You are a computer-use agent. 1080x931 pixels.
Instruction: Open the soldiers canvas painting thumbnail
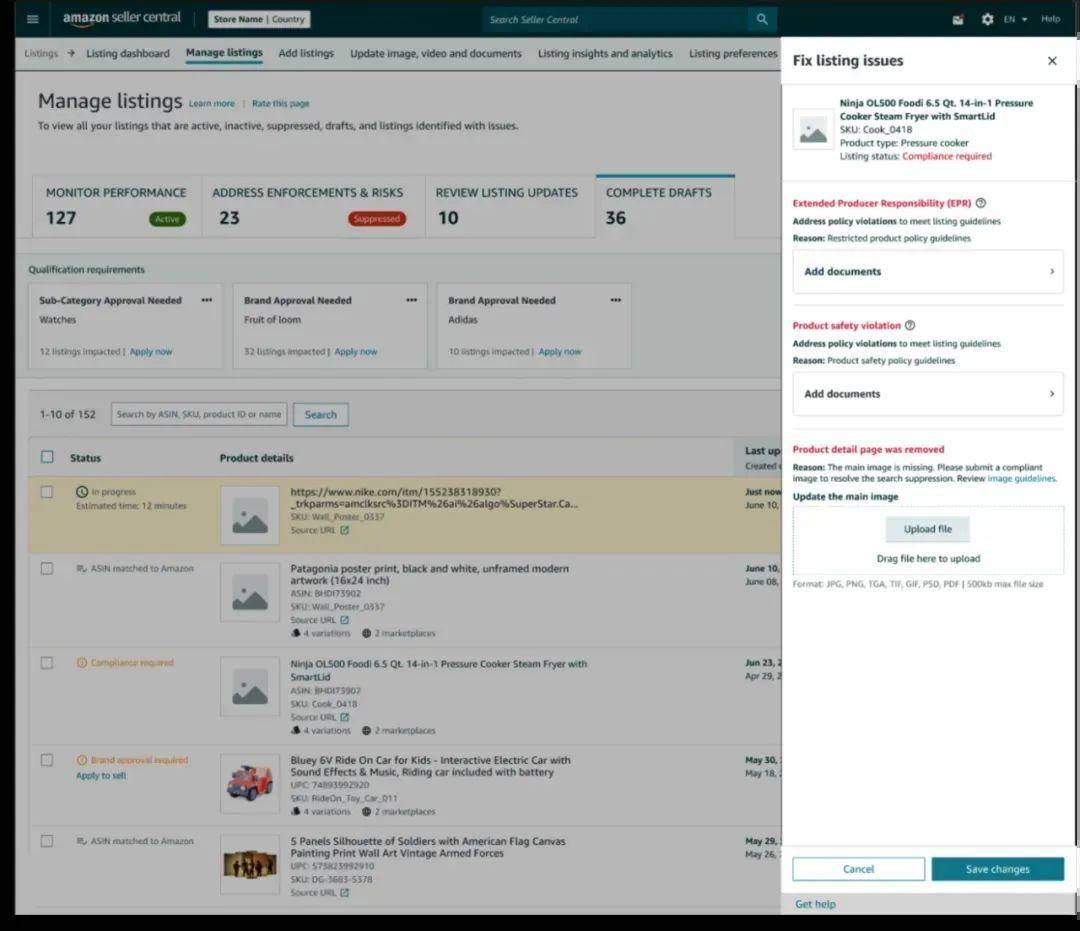click(250, 864)
